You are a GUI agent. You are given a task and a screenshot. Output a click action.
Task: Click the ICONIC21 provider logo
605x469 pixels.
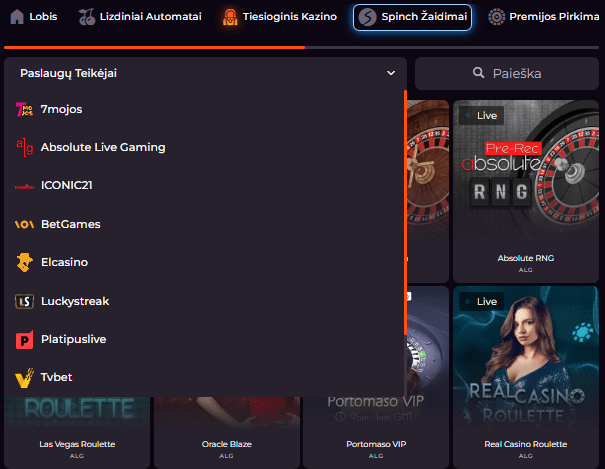(24, 187)
